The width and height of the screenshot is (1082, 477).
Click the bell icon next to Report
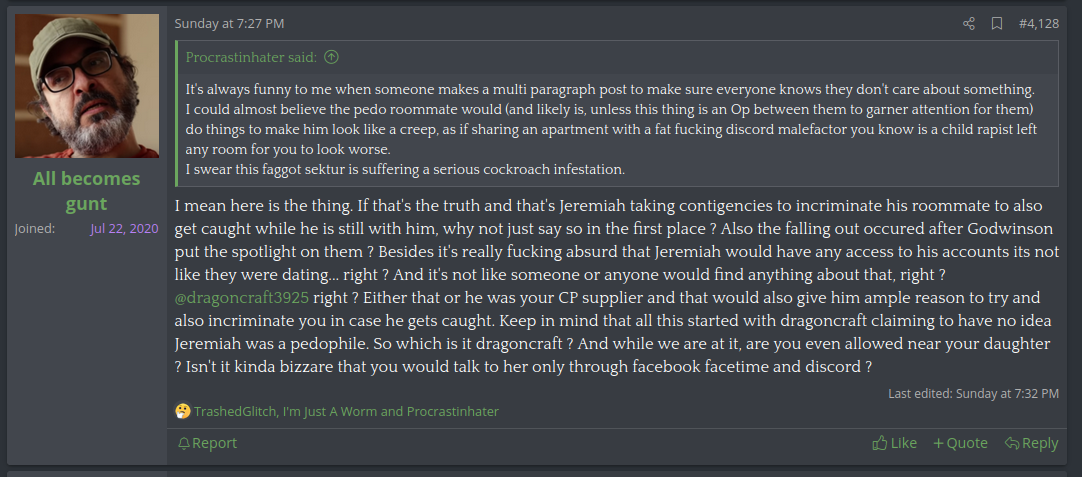point(183,443)
